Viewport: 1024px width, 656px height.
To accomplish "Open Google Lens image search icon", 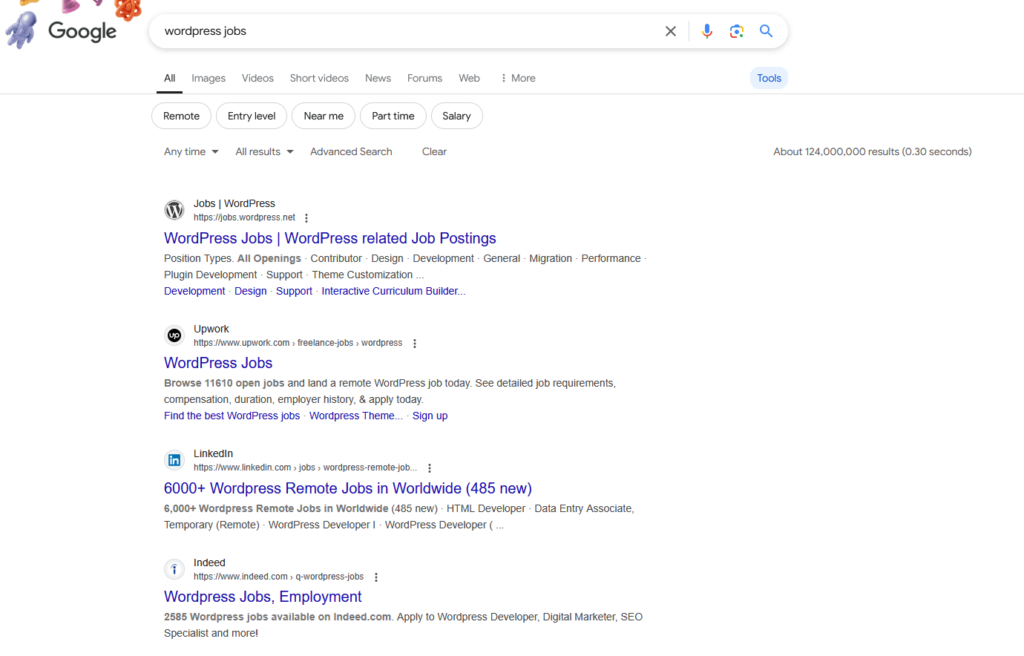I will click(x=736, y=31).
